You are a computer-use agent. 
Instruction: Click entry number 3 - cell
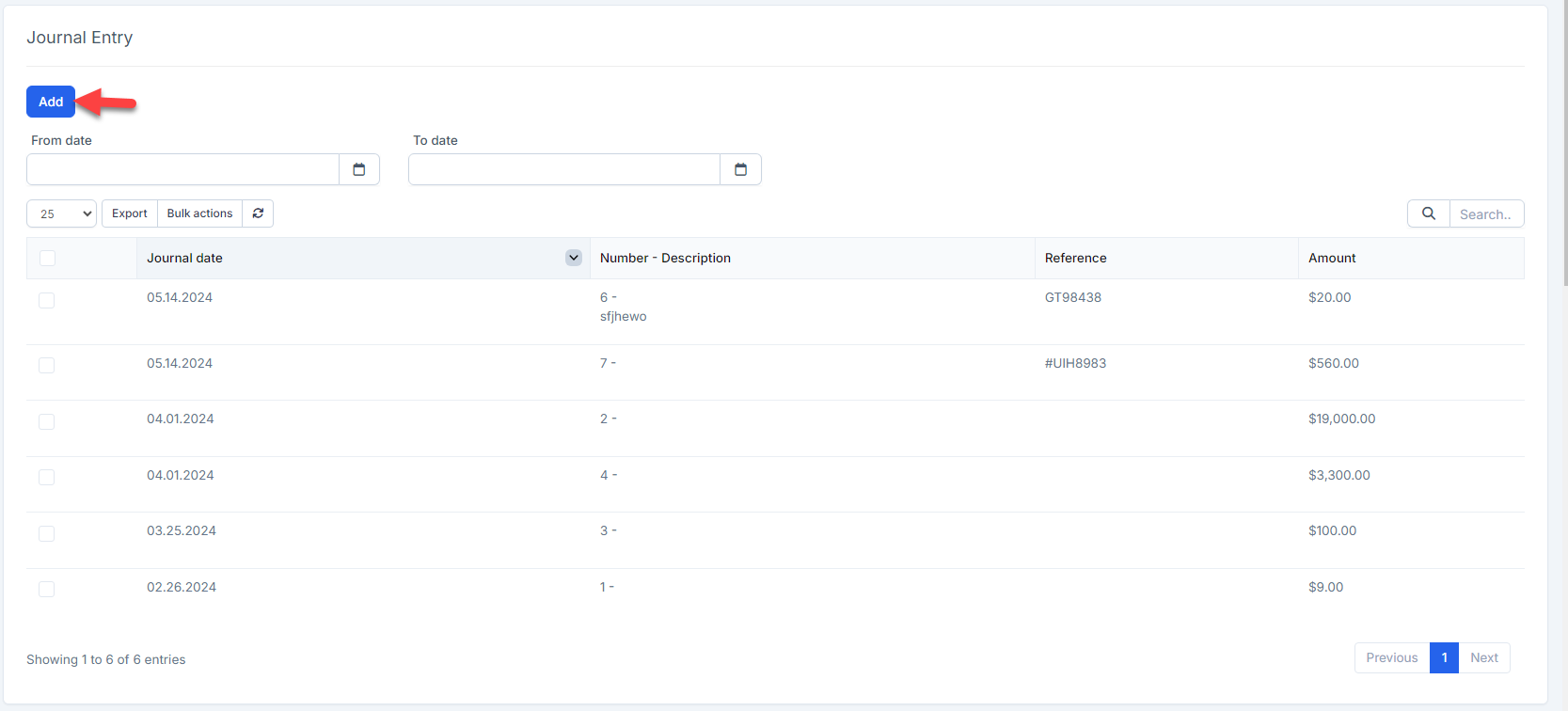609,530
